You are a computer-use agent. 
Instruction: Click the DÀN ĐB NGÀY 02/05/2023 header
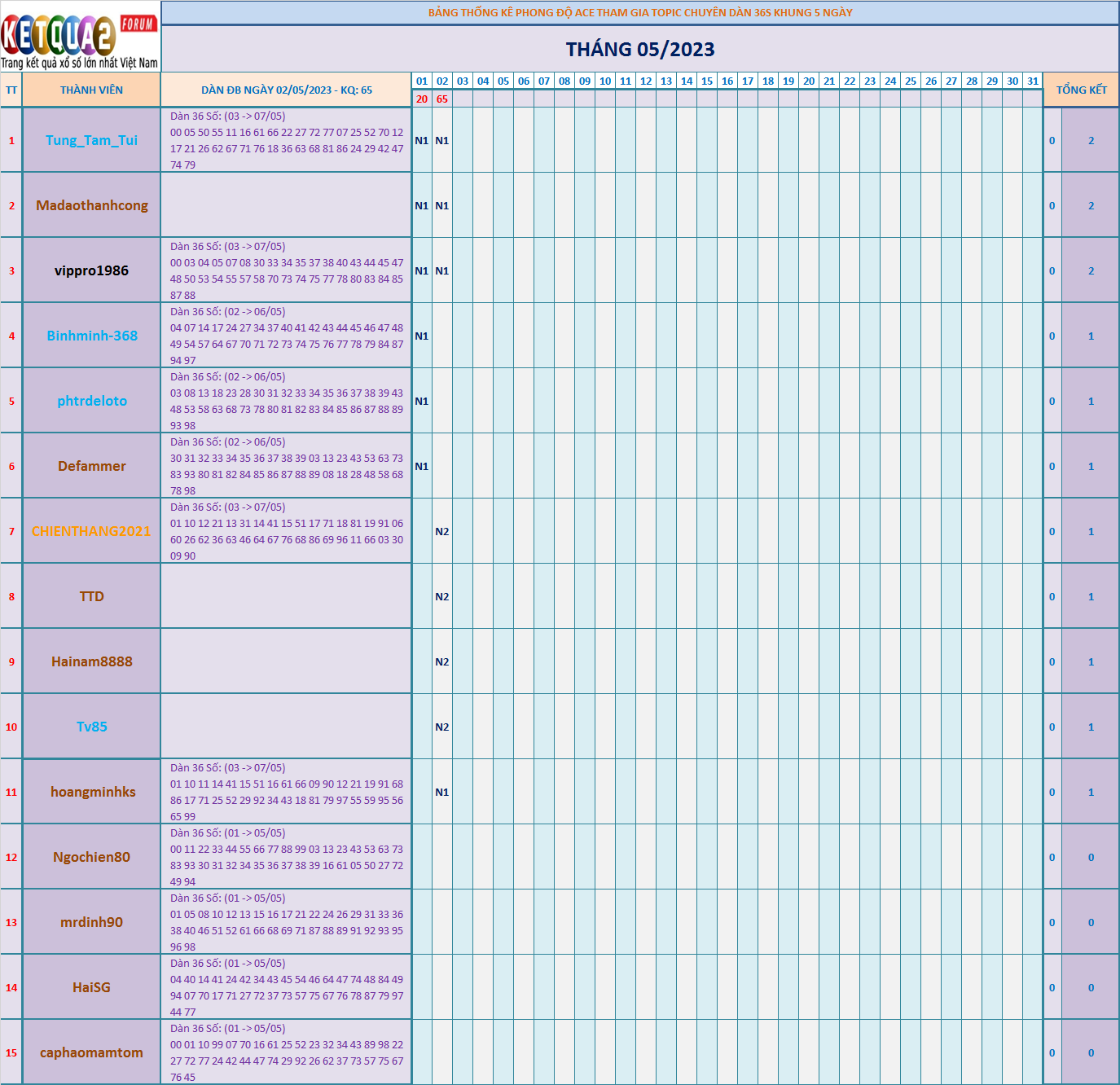pyautogui.click(x=287, y=90)
